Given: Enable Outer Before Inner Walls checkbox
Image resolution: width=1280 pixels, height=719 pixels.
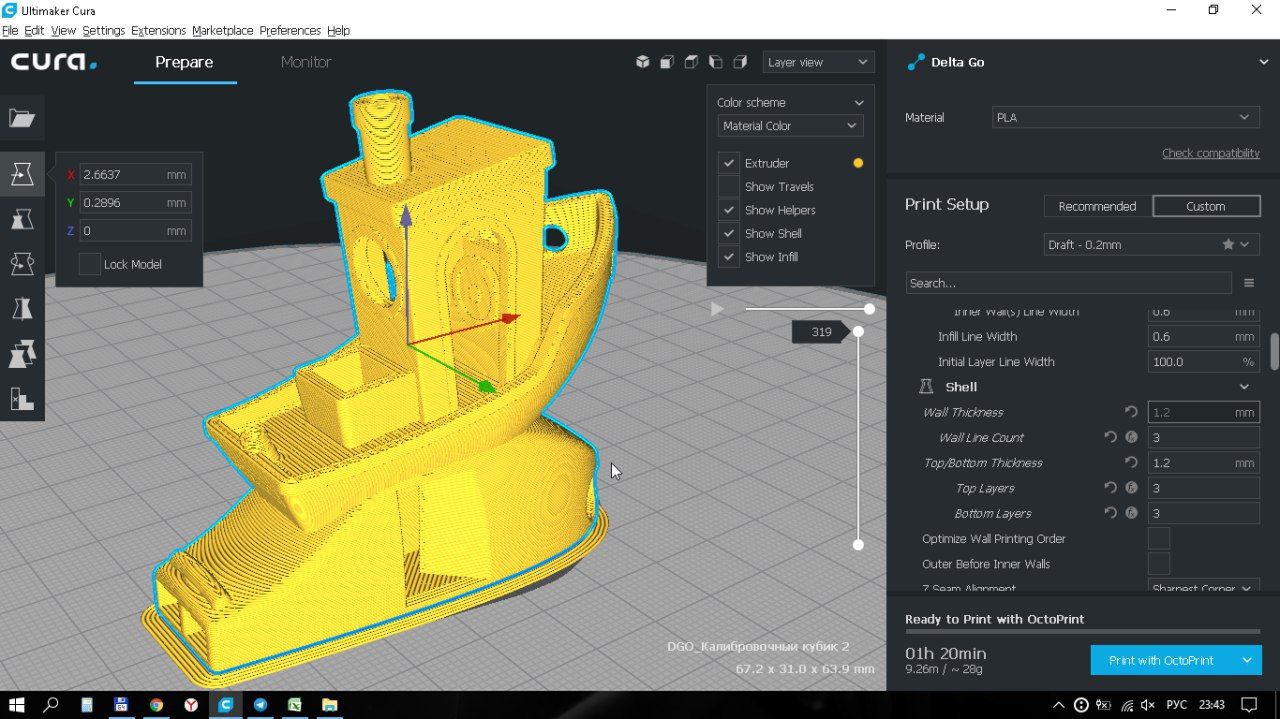Looking at the screenshot, I should (1159, 564).
